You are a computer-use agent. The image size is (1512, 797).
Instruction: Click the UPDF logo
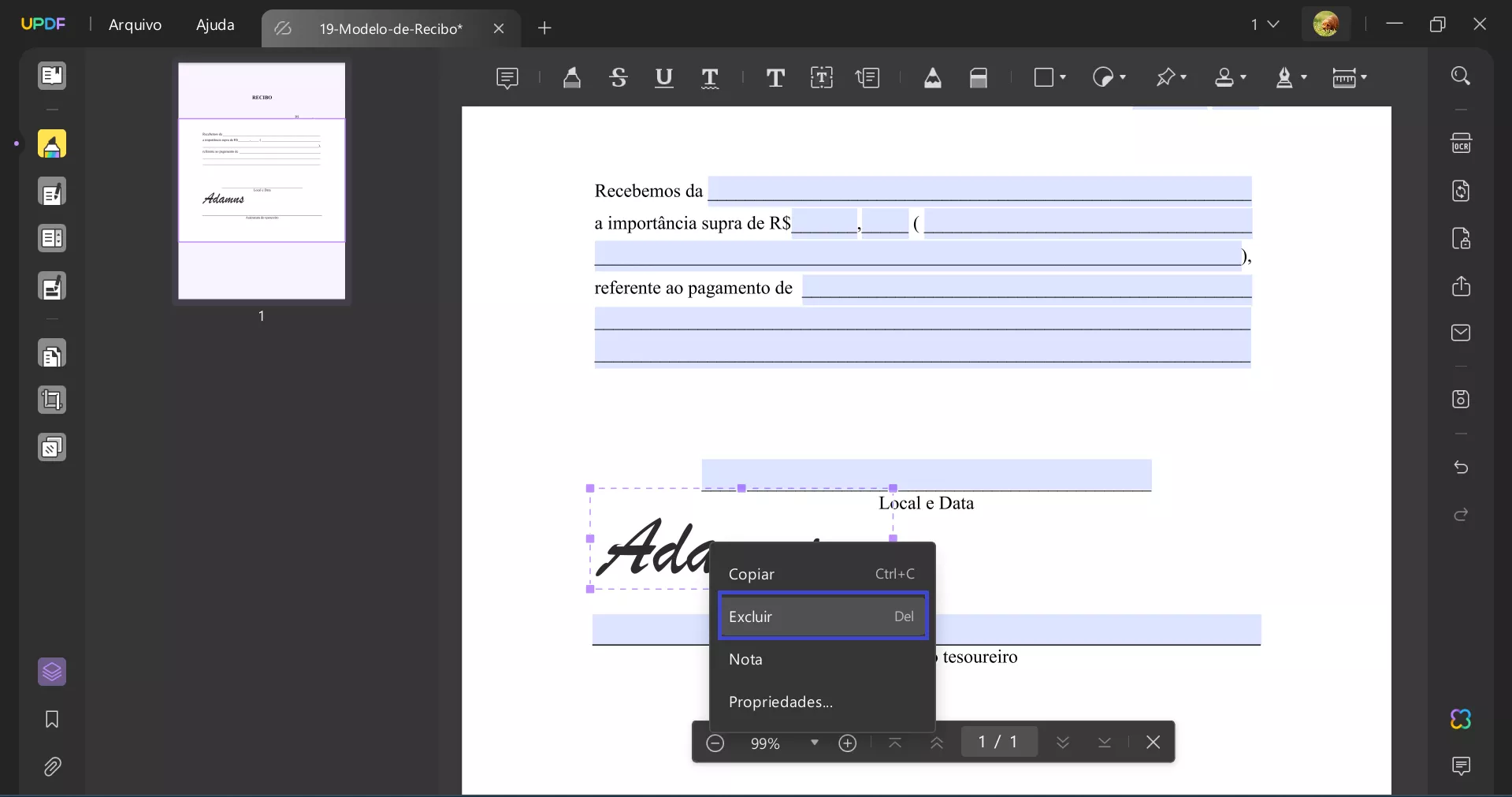click(43, 24)
